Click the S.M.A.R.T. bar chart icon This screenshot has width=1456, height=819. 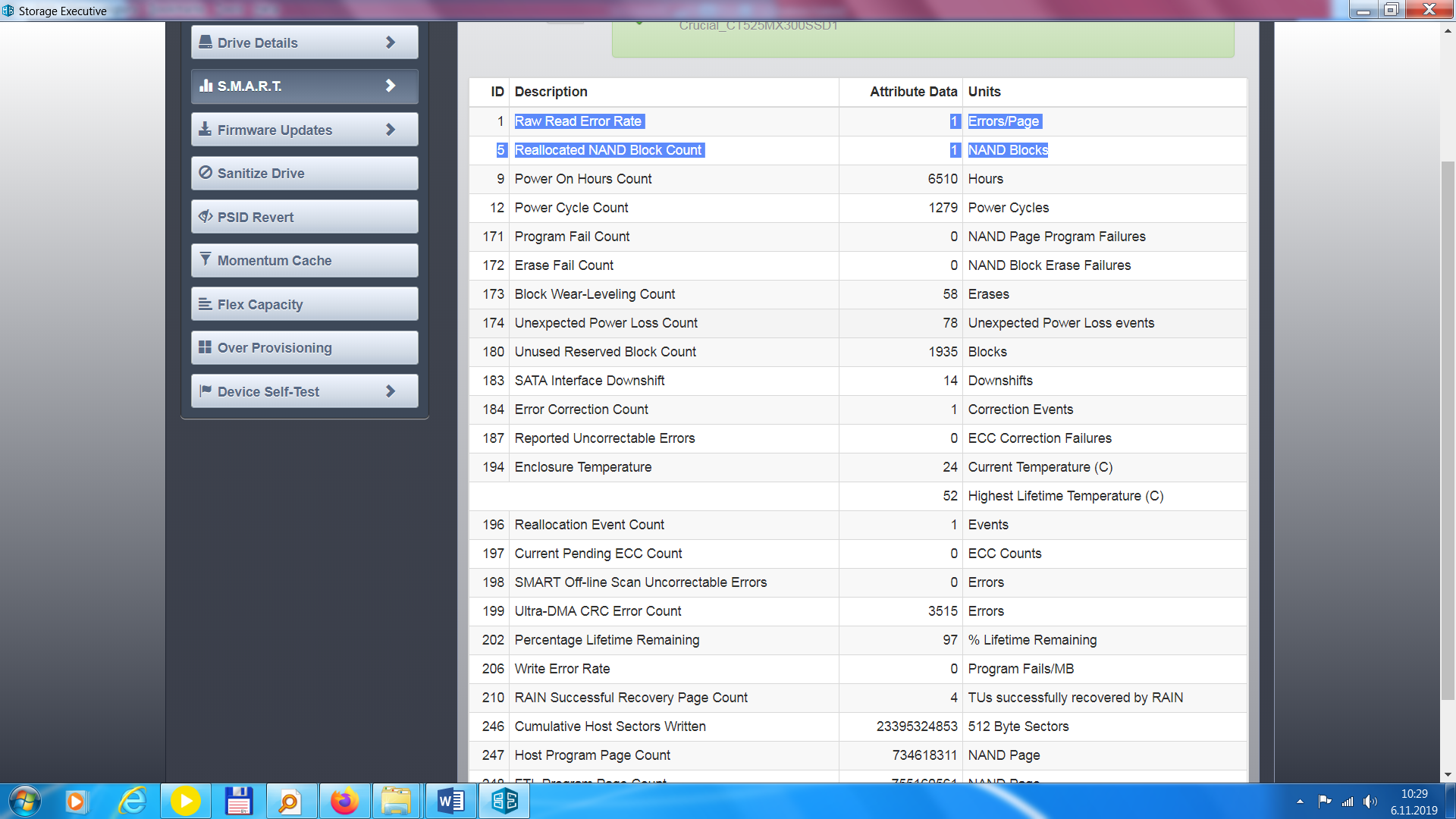coord(205,86)
